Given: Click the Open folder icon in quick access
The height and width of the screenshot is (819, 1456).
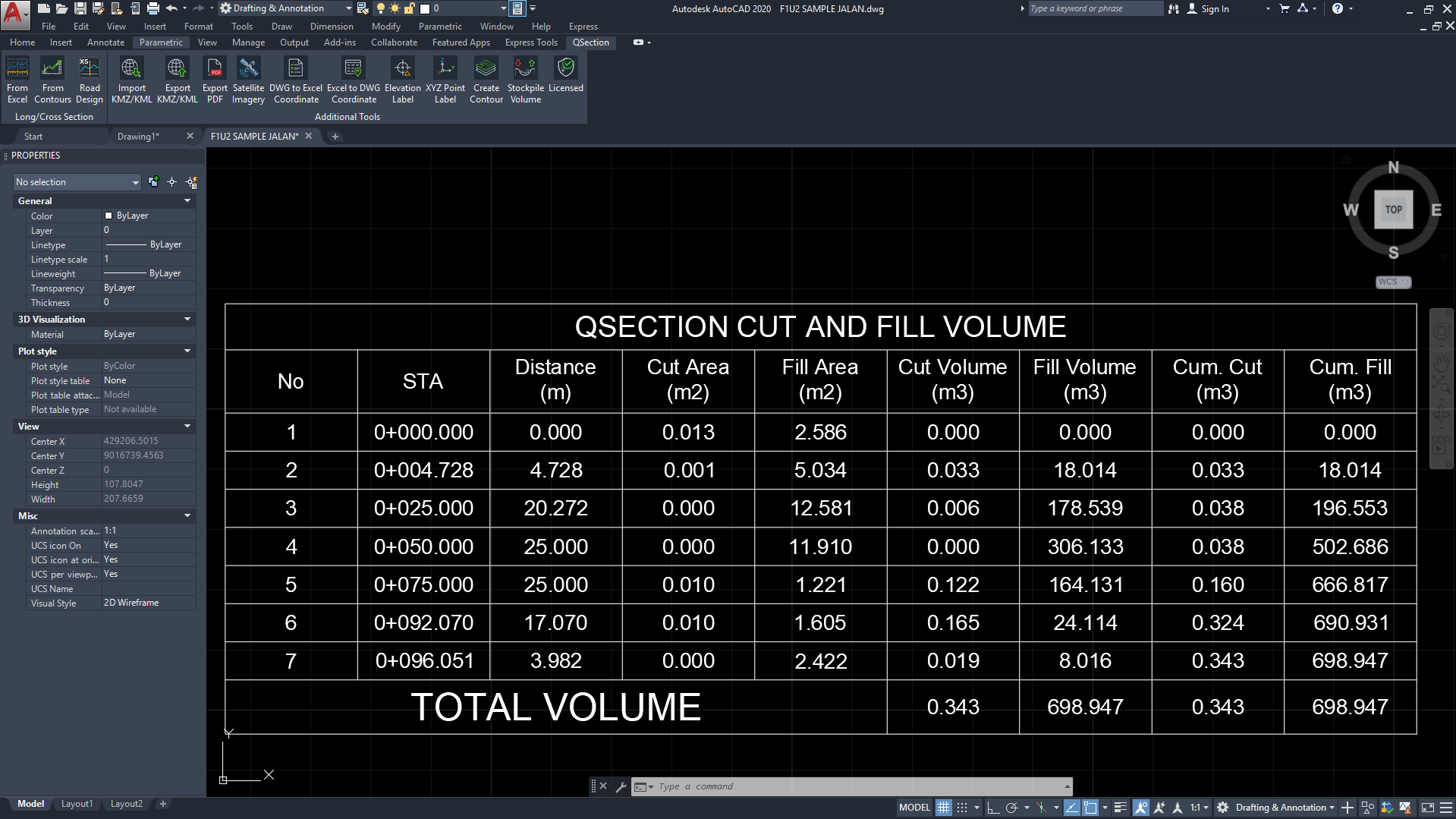Looking at the screenshot, I should pyautogui.click(x=61, y=8).
